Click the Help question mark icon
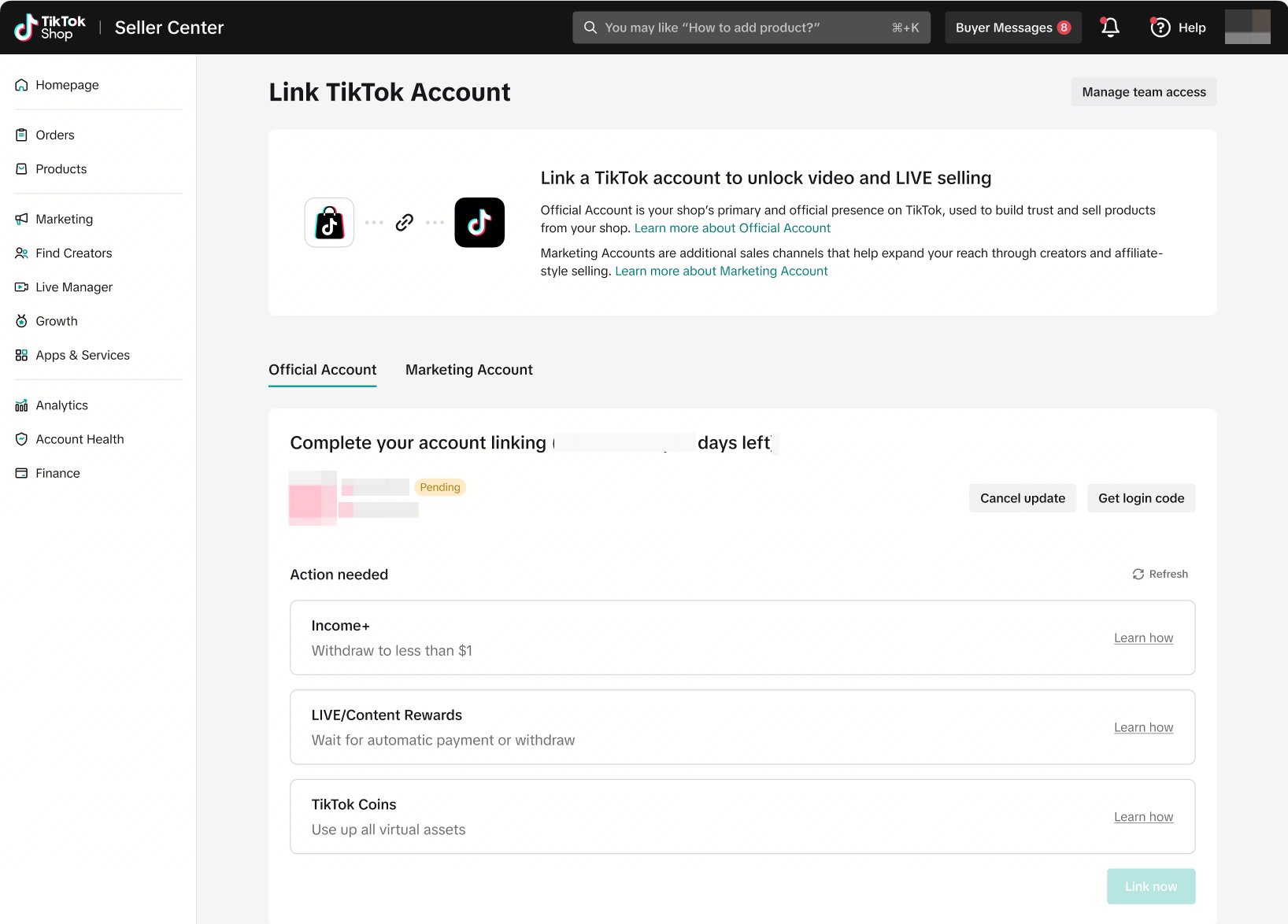This screenshot has width=1288, height=924. [x=1160, y=28]
